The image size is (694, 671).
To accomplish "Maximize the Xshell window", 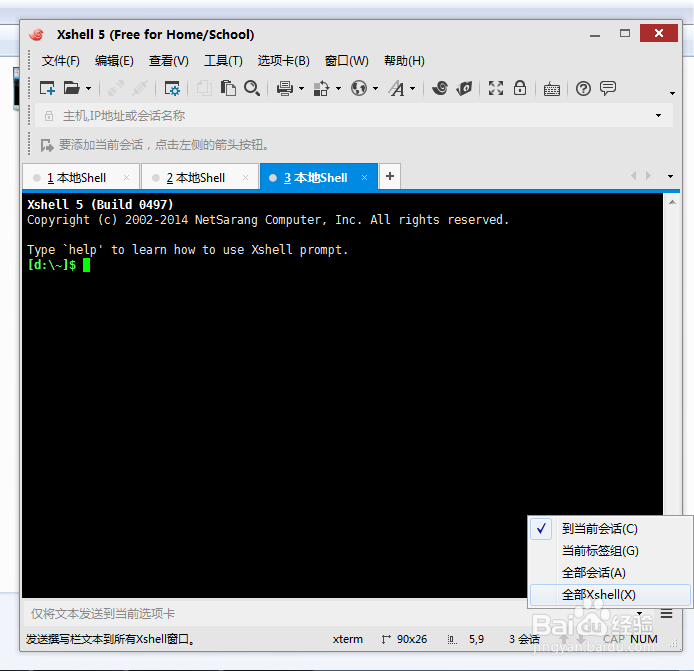I will pos(625,33).
